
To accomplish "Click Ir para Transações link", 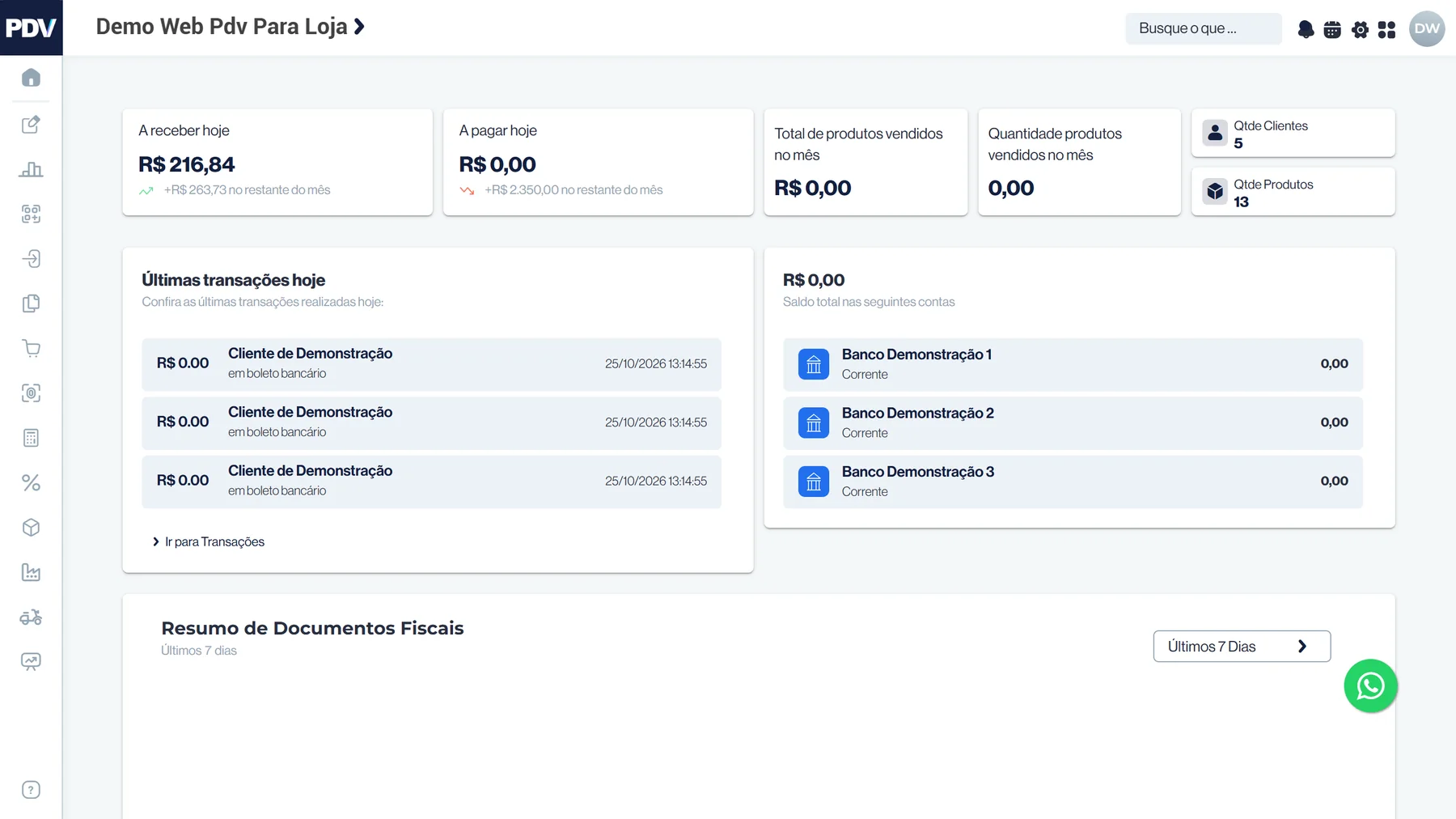I will (209, 541).
